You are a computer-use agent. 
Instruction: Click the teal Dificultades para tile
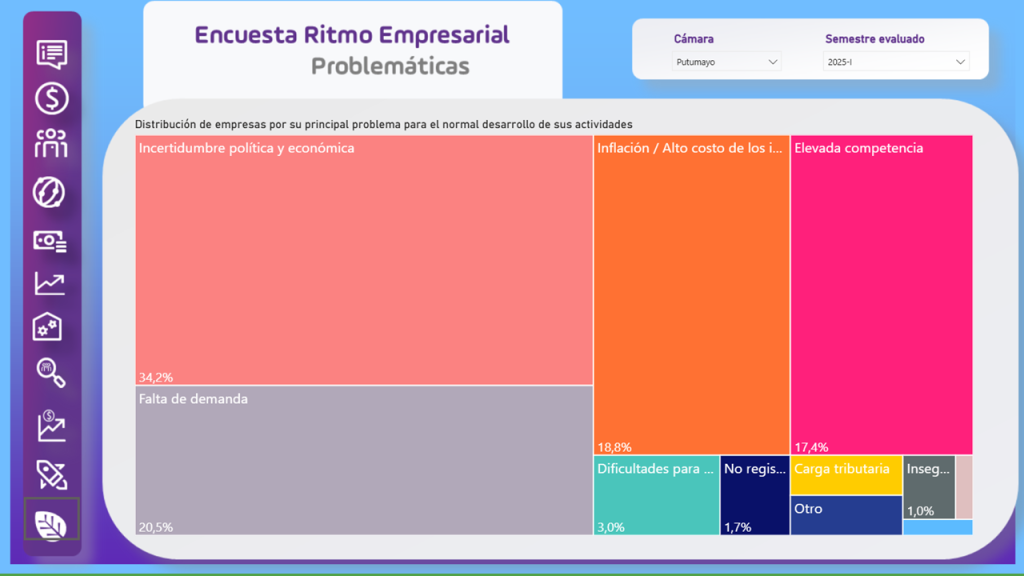pos(656,495)
